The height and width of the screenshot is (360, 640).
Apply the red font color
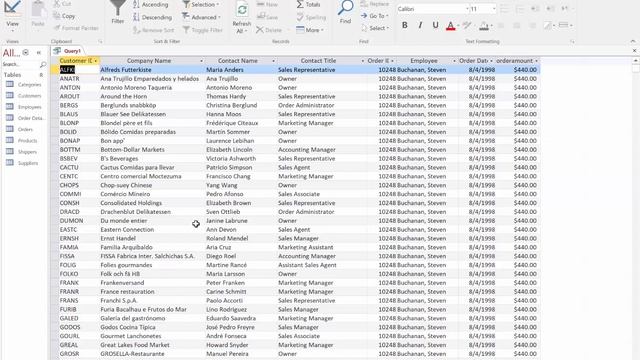(451, 26)
